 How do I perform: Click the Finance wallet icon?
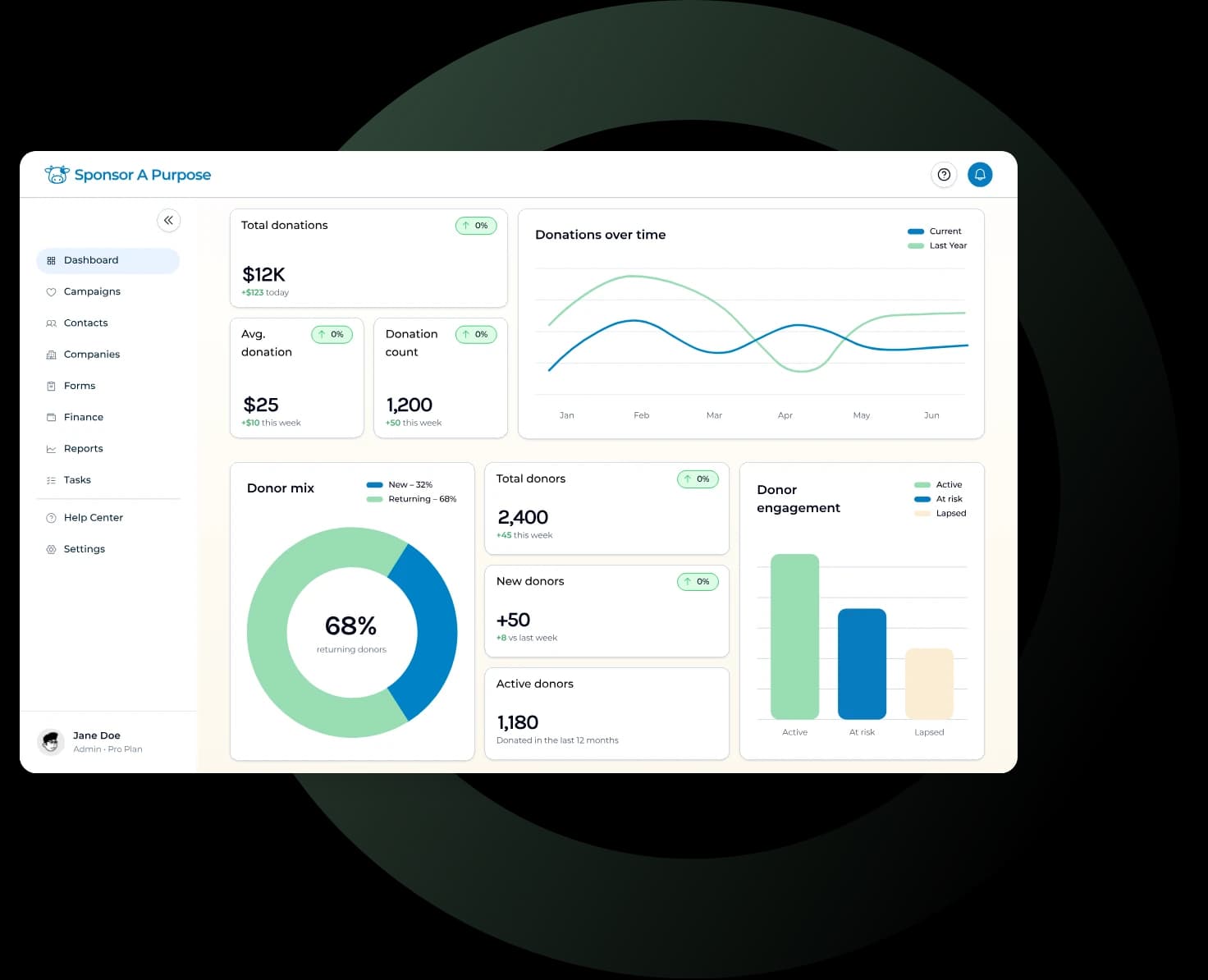pyautogui.click(x=51, y=417)
